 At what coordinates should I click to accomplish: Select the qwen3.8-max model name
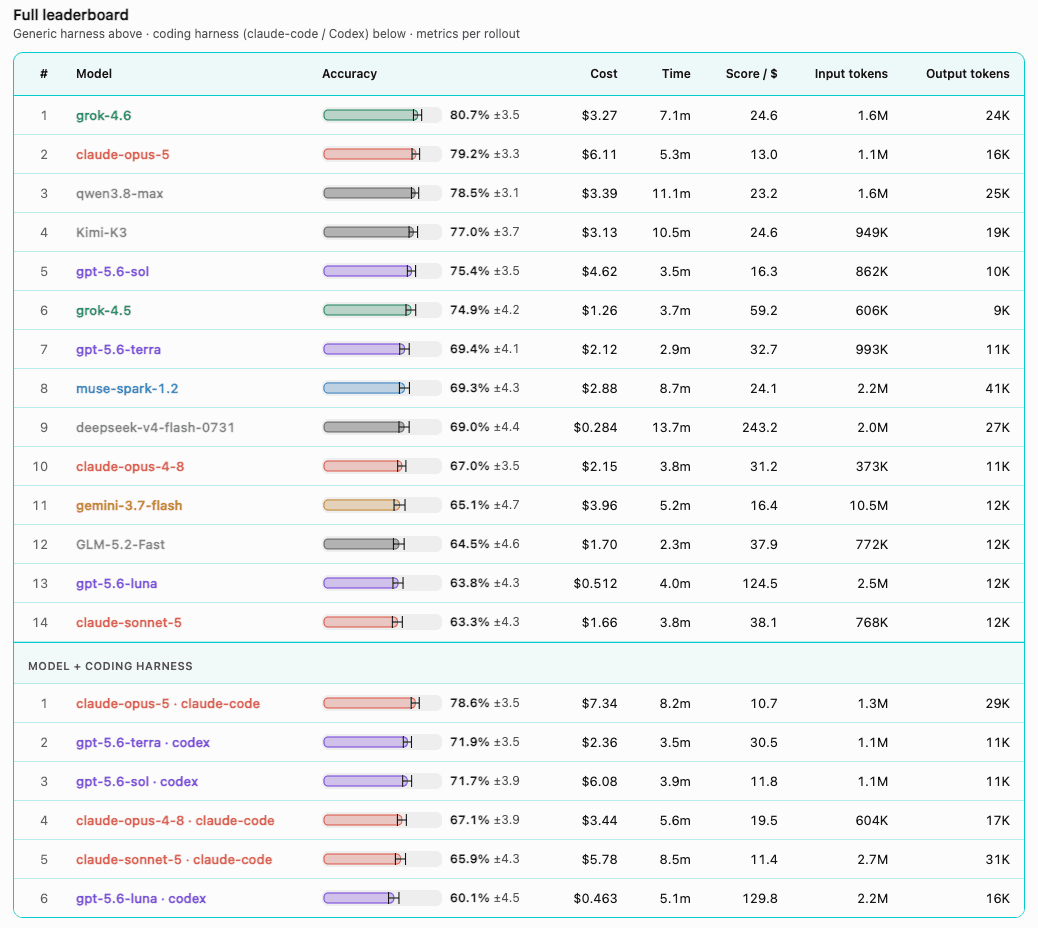pyautogui.click(x=119, y=194)
